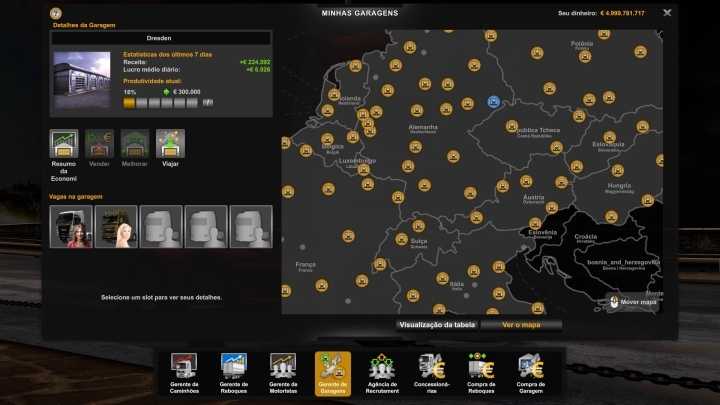This screenshot has width=720, height=405.
Task: Click garage marker directly above Eslováquia label
Action: coord(609,137)
